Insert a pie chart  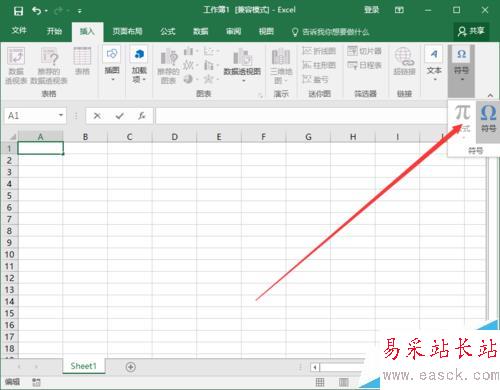tap(190, 79)
